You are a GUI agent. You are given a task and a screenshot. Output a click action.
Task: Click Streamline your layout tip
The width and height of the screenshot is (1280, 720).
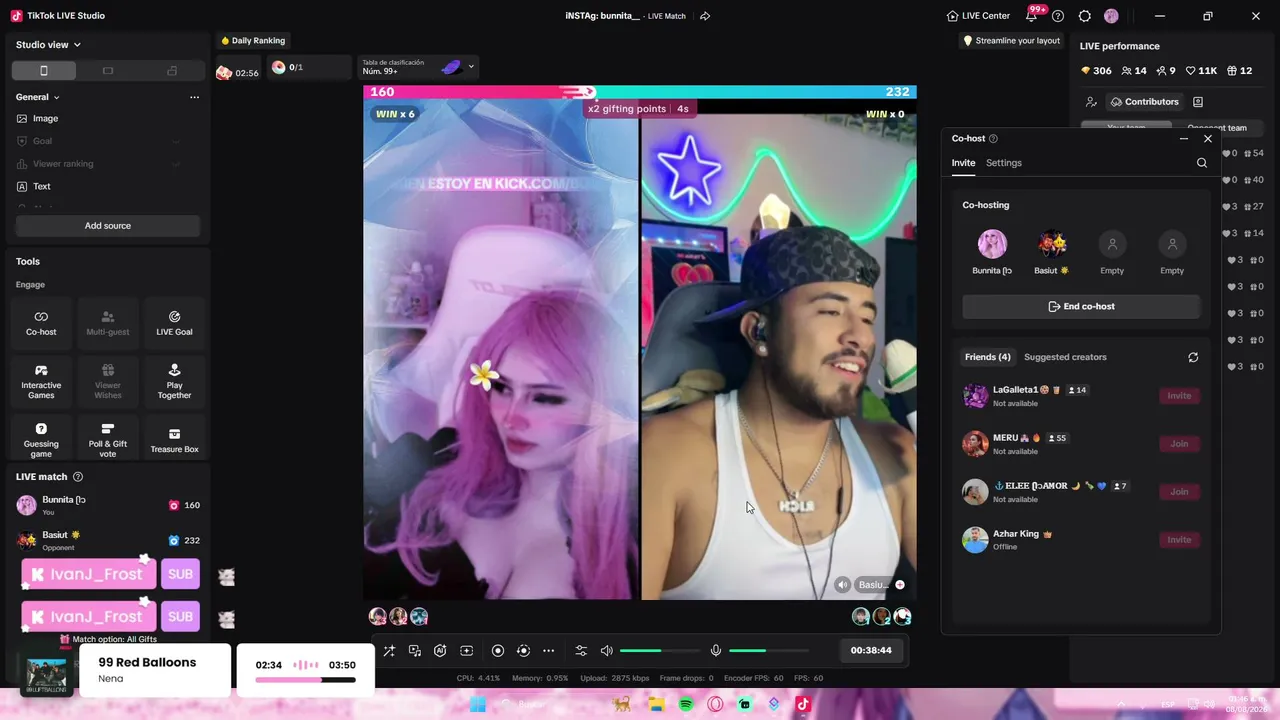coord(1010,41)
